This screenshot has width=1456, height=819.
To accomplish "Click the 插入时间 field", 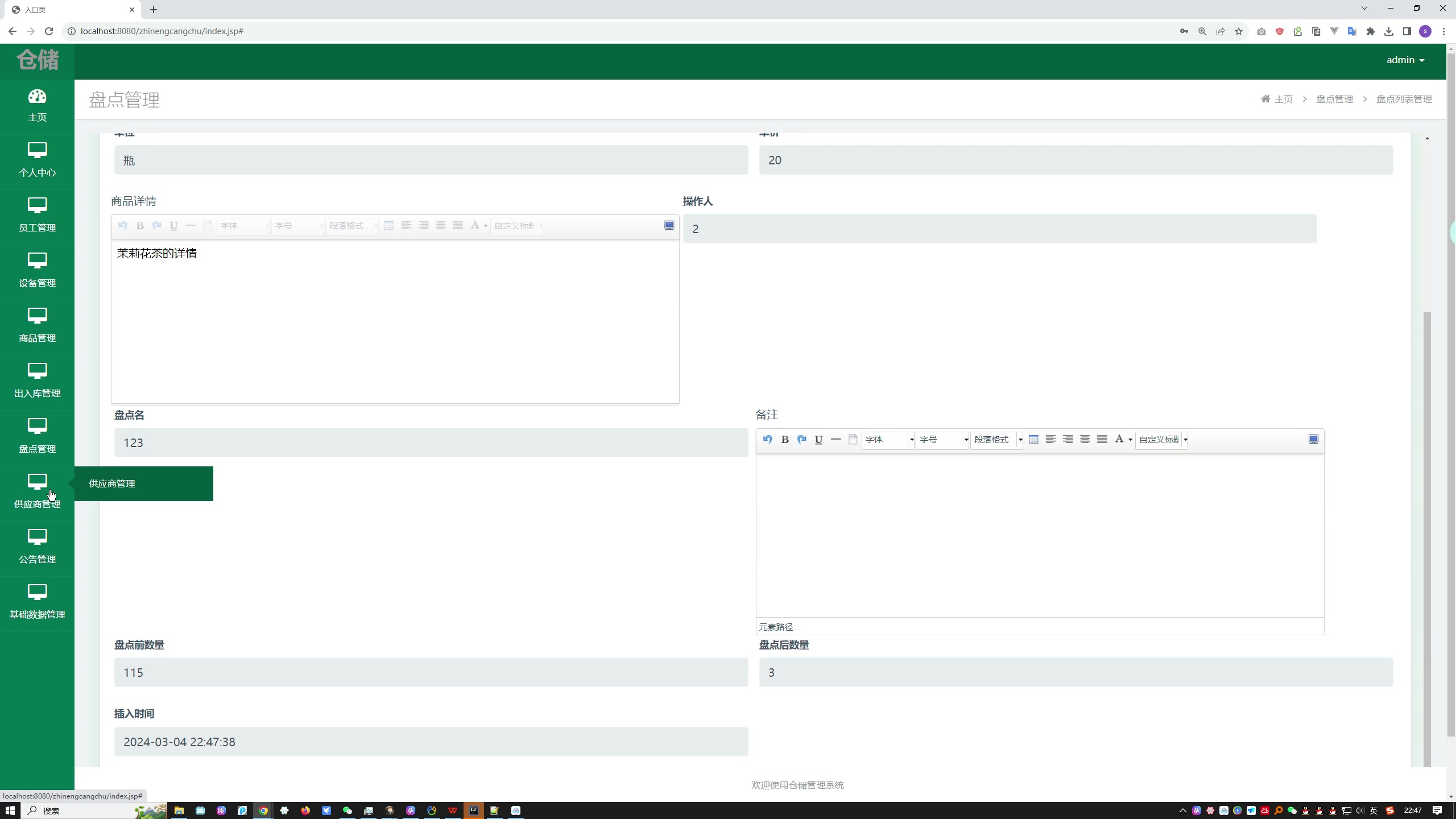I will click(431, 742).
